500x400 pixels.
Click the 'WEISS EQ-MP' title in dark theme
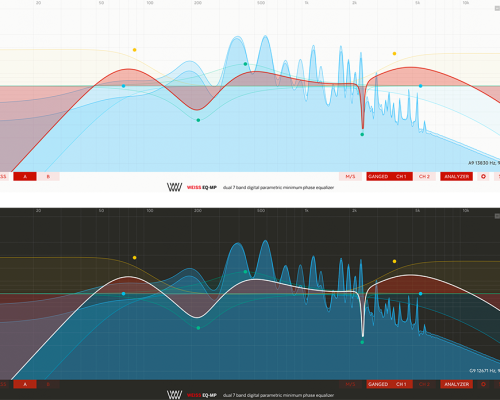click(202, 395)
